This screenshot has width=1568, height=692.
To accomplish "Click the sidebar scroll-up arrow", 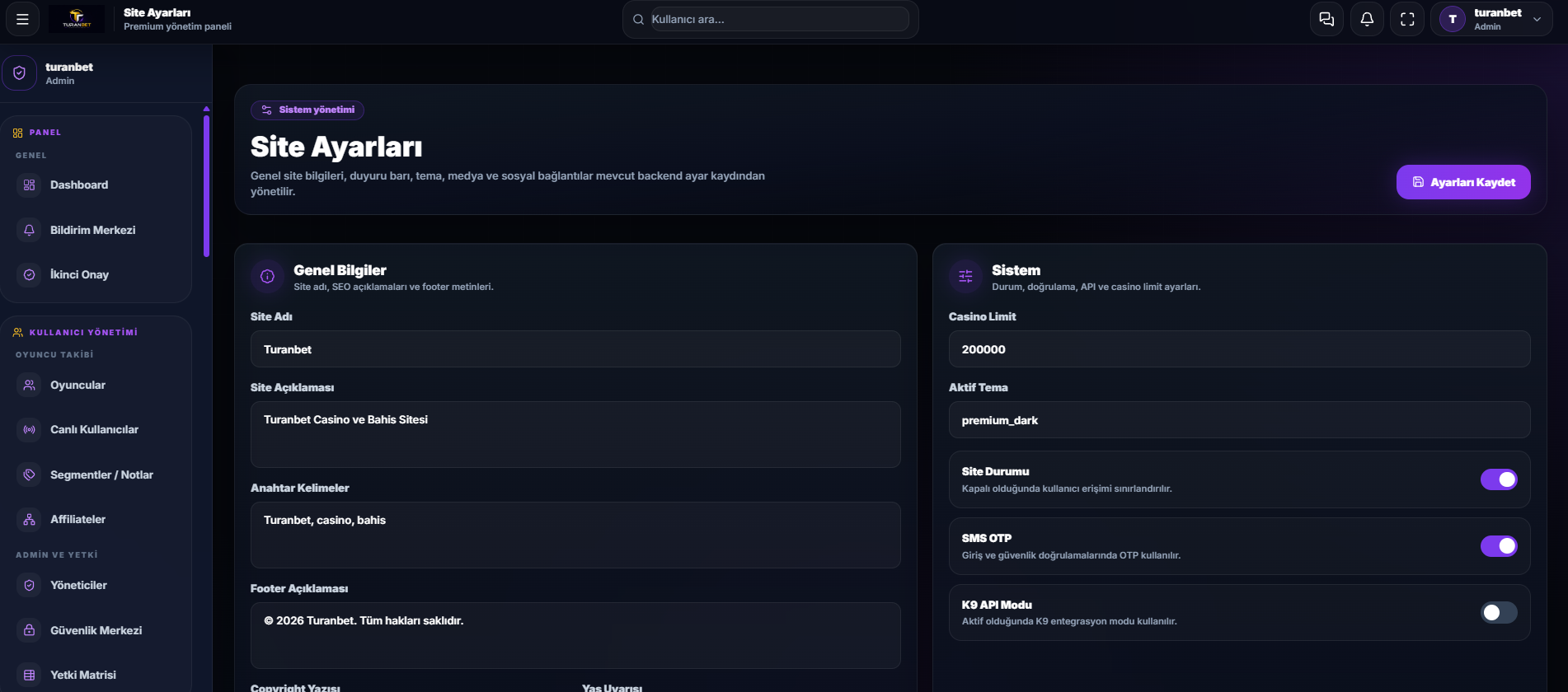I will [x=206, y=109].
